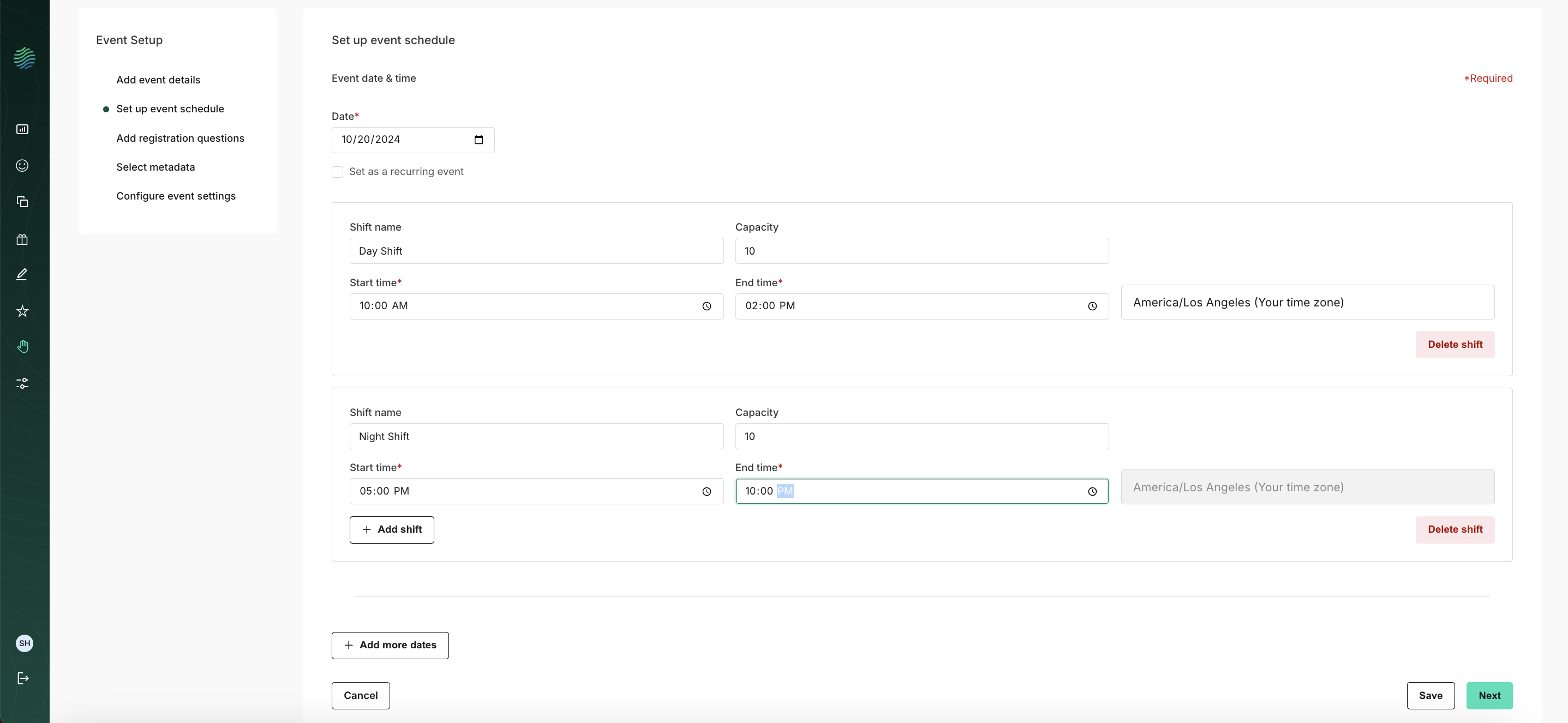Go to Add registration questions step
Image resolution: width=1568 pixels, height=723 pixels.
click(180, 138)
